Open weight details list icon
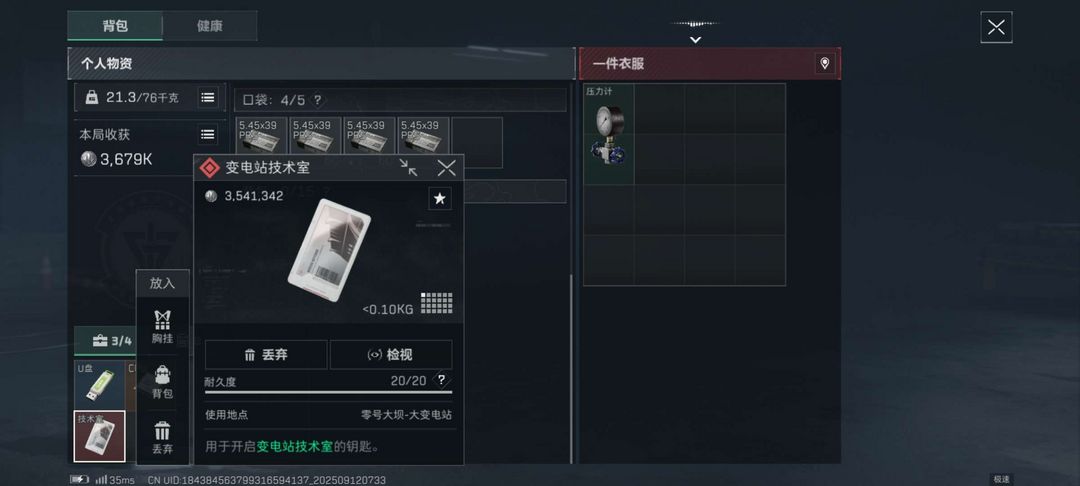 pos(207,98)
